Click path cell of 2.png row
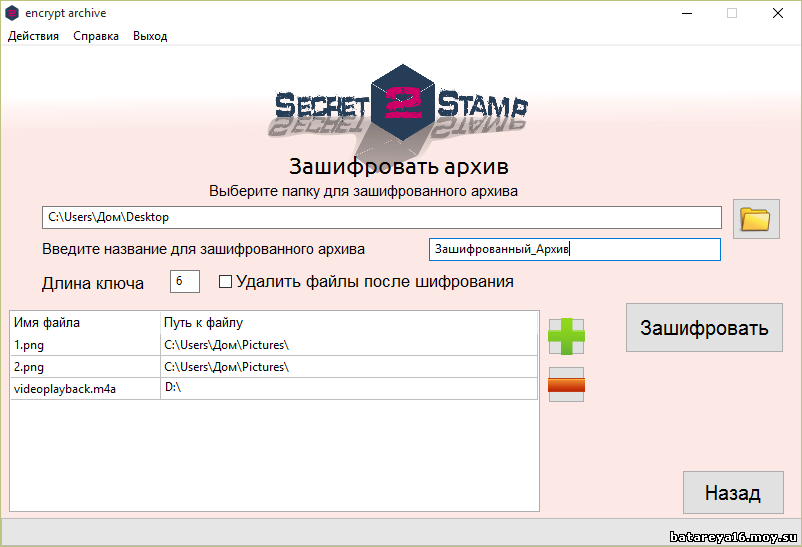This screenshot has width=802, height=547. tap(349, 367)
